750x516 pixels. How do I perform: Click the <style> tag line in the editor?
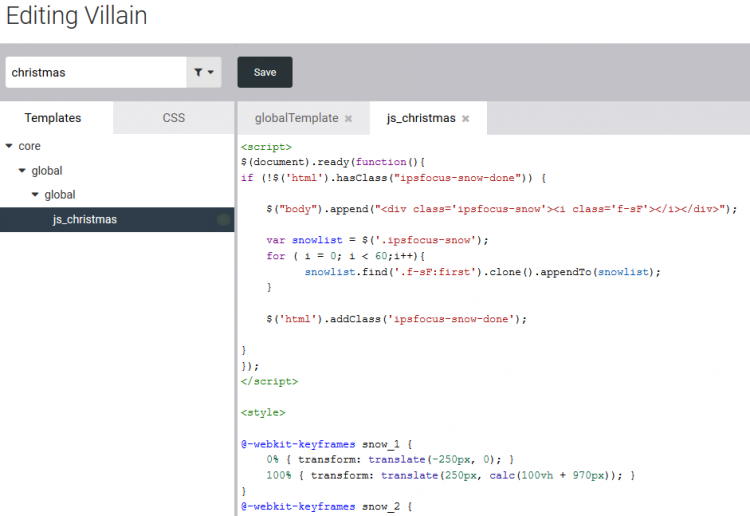(x=263, y=412)
